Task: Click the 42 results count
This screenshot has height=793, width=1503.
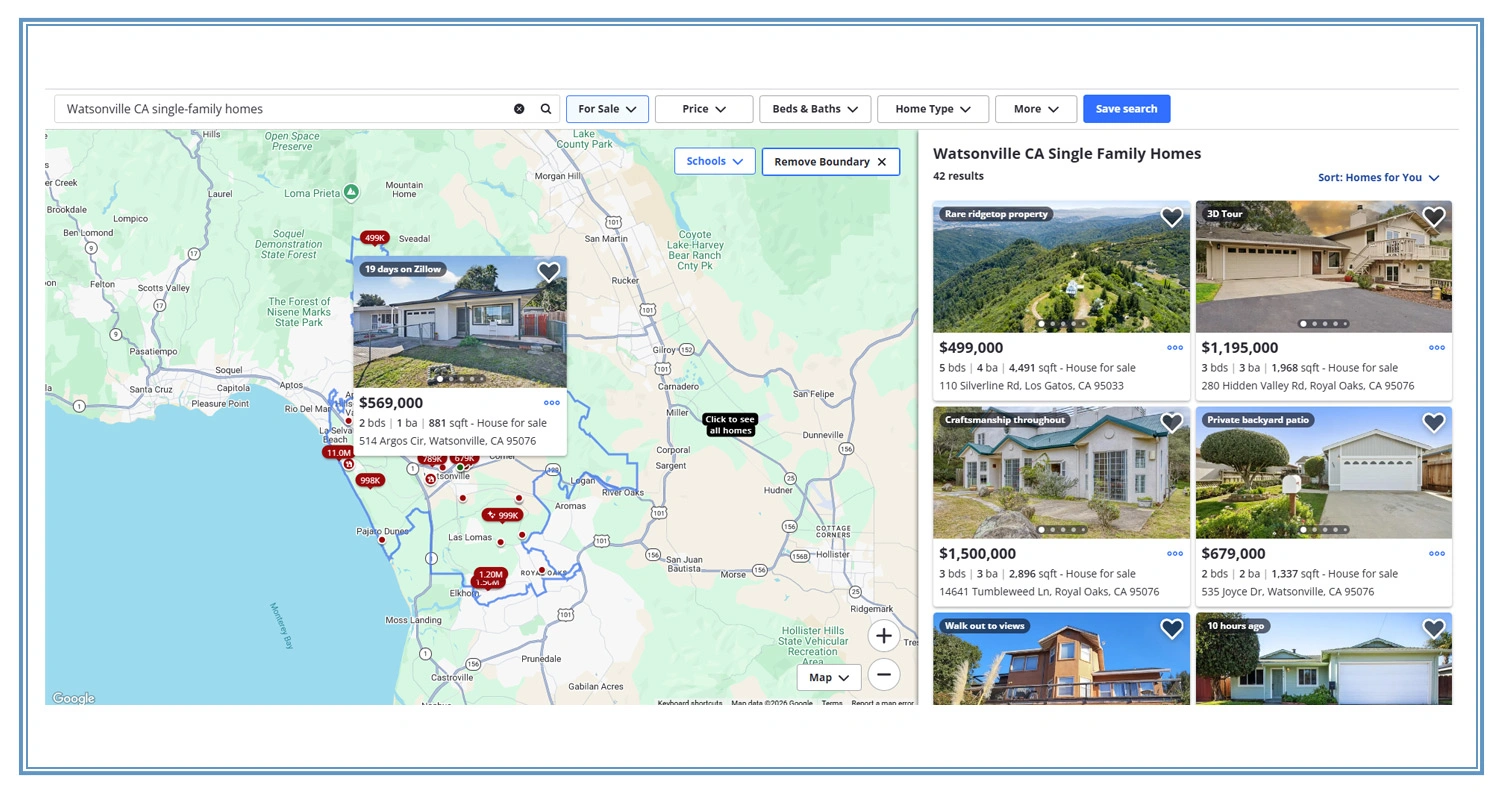Action: click(x=958, y=176)
